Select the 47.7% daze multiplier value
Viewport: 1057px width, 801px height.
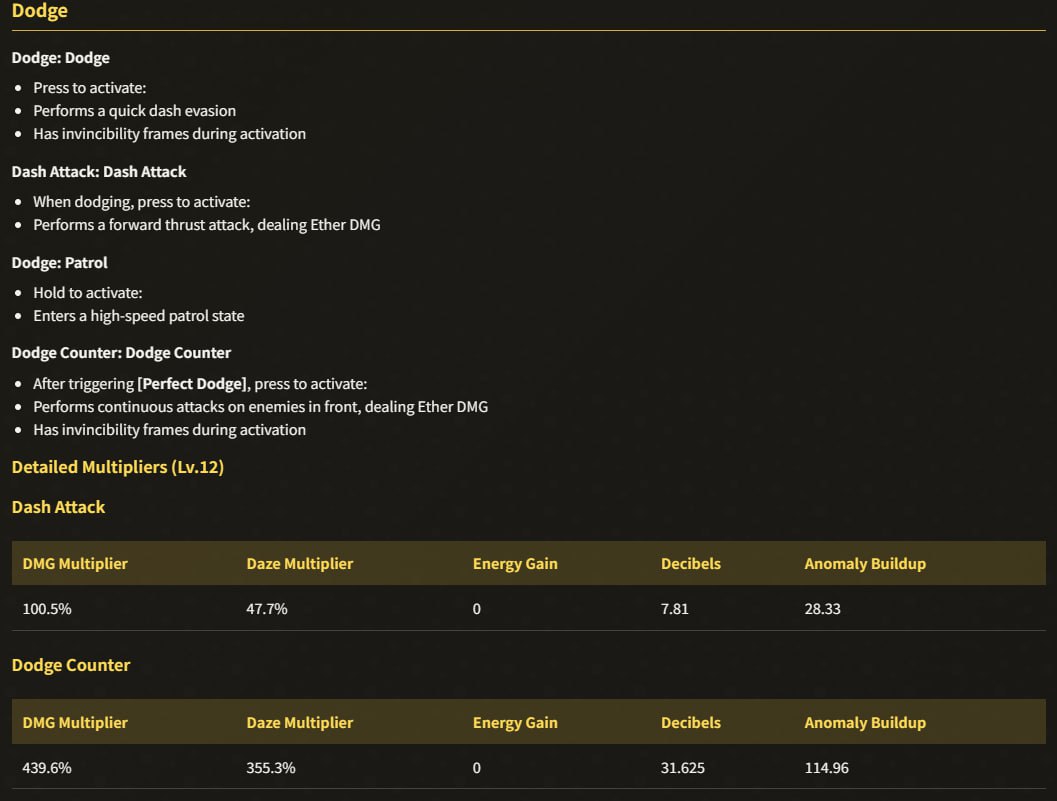click(267, 609)
